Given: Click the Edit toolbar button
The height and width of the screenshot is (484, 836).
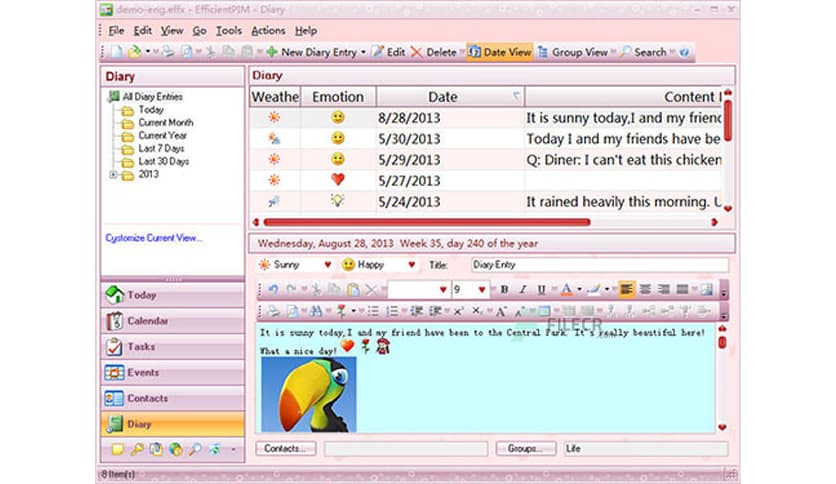Looking at the screenshot, I should tap(389, 52).
